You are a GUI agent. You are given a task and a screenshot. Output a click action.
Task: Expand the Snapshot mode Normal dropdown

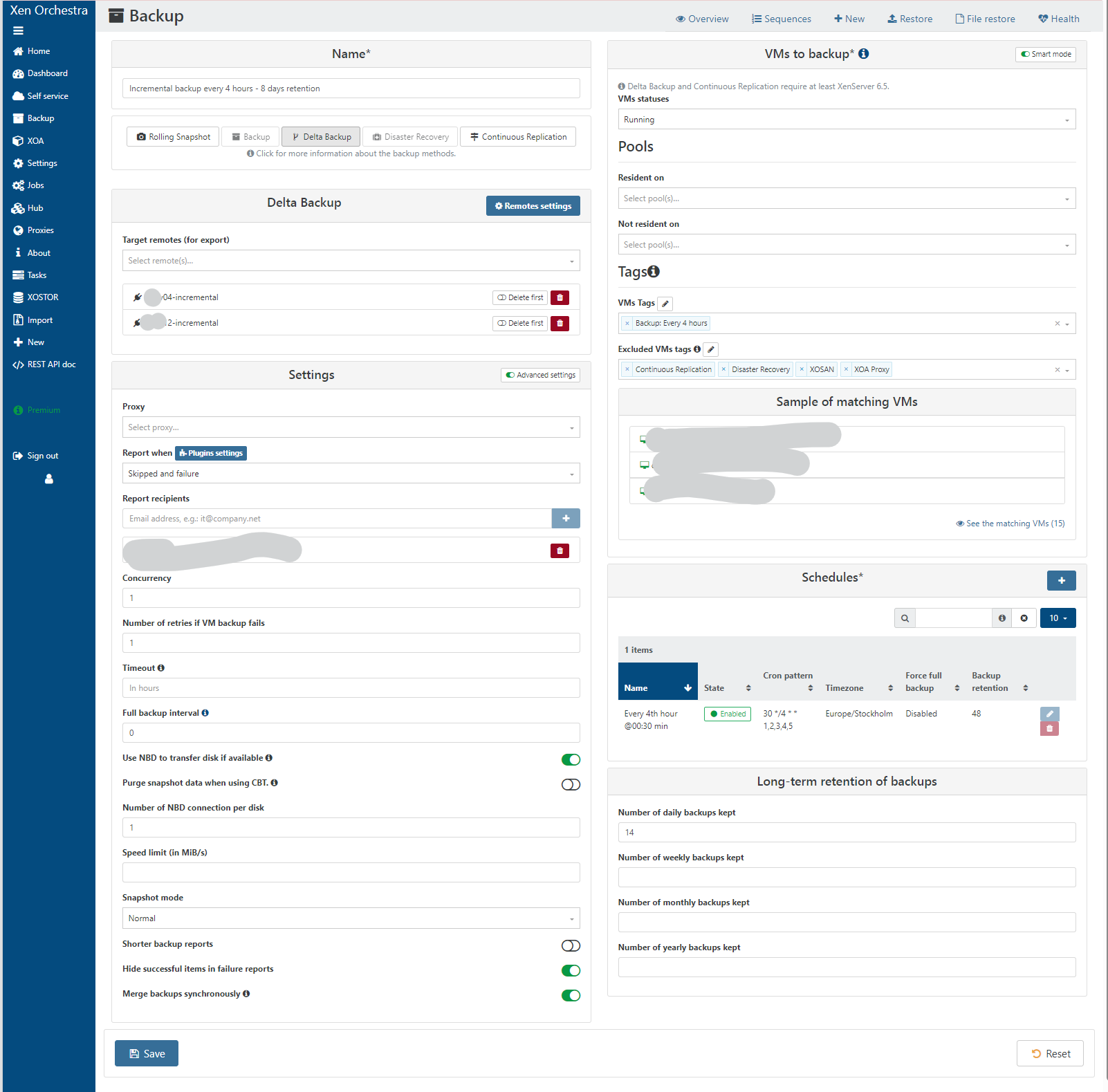click(351, 918)
